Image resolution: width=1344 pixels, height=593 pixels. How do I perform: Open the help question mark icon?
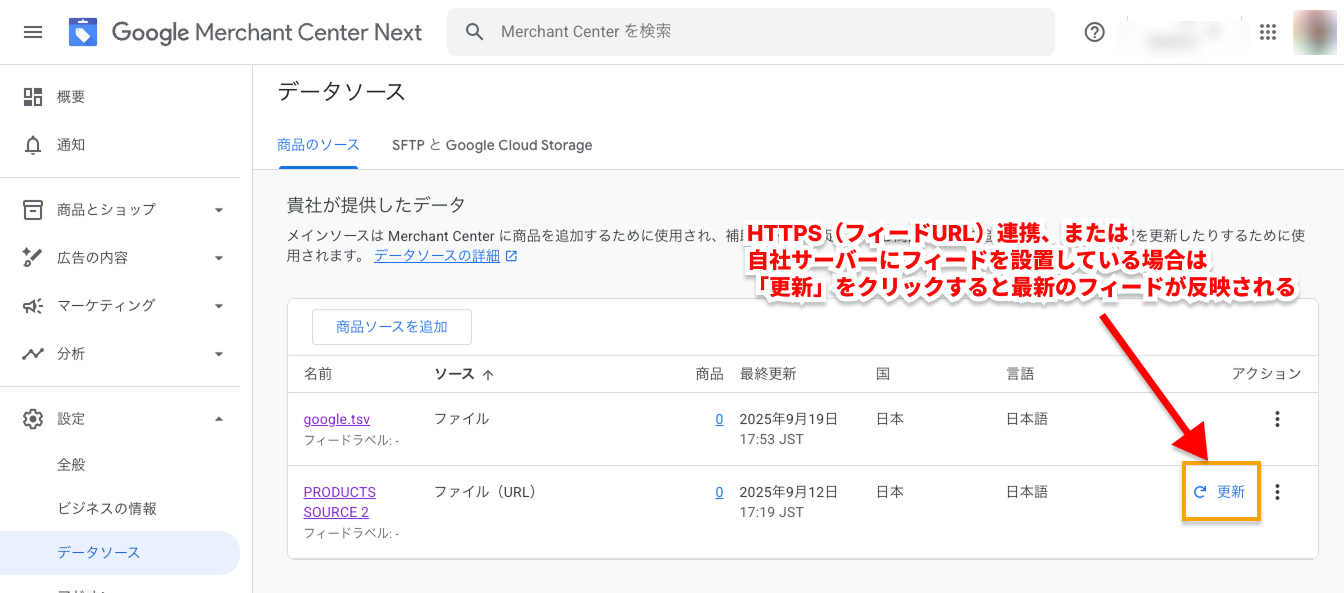tap(1095, 32)
